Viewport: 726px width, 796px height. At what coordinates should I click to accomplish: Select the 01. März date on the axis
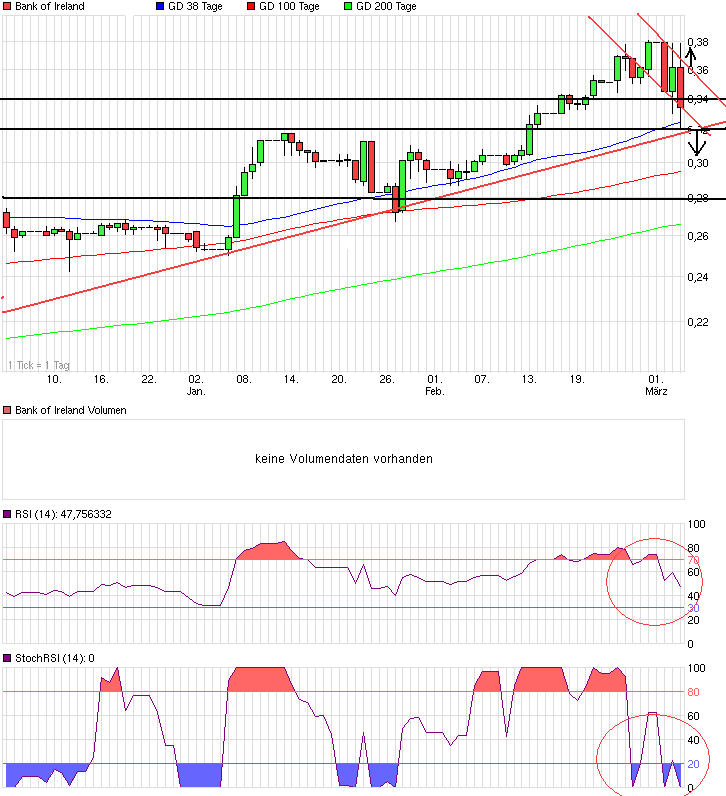point(656,385)
